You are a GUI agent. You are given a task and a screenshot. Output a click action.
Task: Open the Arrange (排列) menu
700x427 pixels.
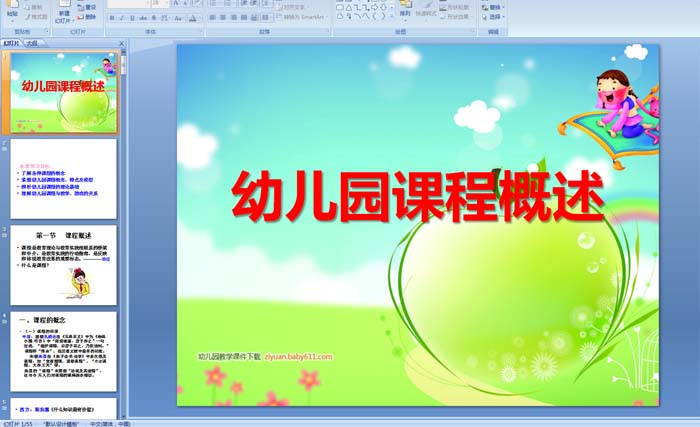(x=405, y=10)
